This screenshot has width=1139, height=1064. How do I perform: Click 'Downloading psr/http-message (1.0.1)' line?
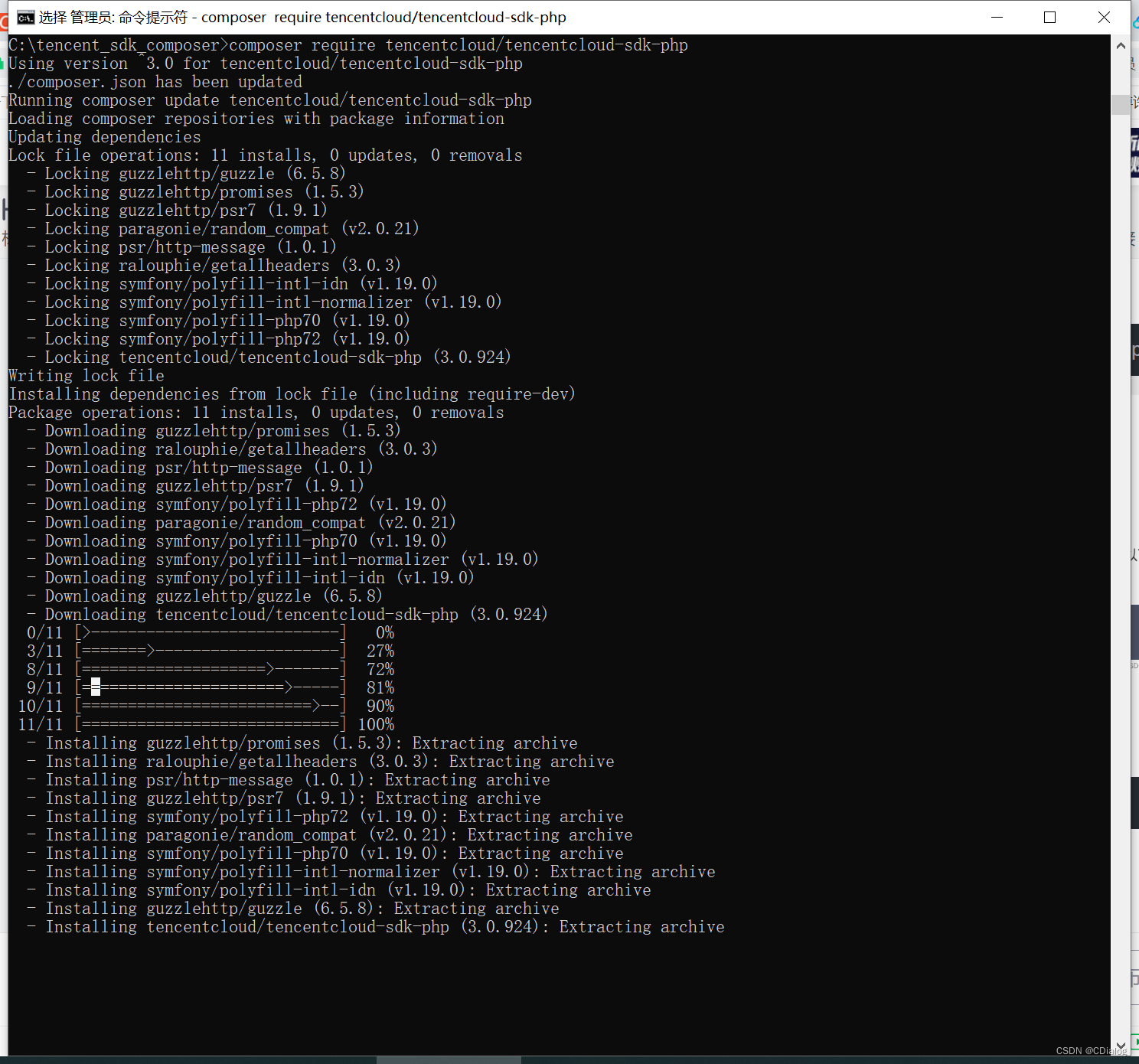click(200, 468)
